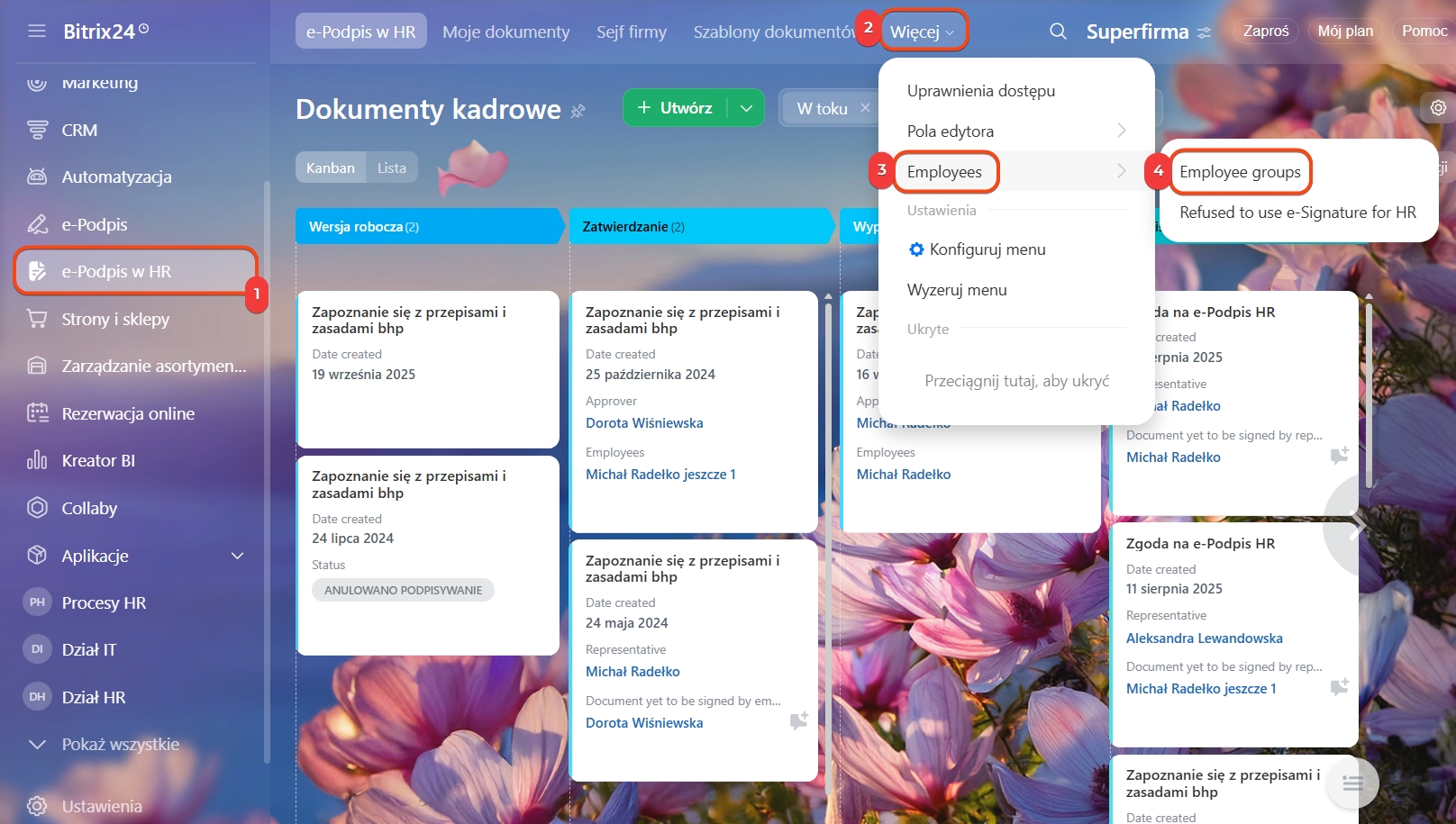Click the Mój plan button

pyautogui.click(x=1345, y=32)
